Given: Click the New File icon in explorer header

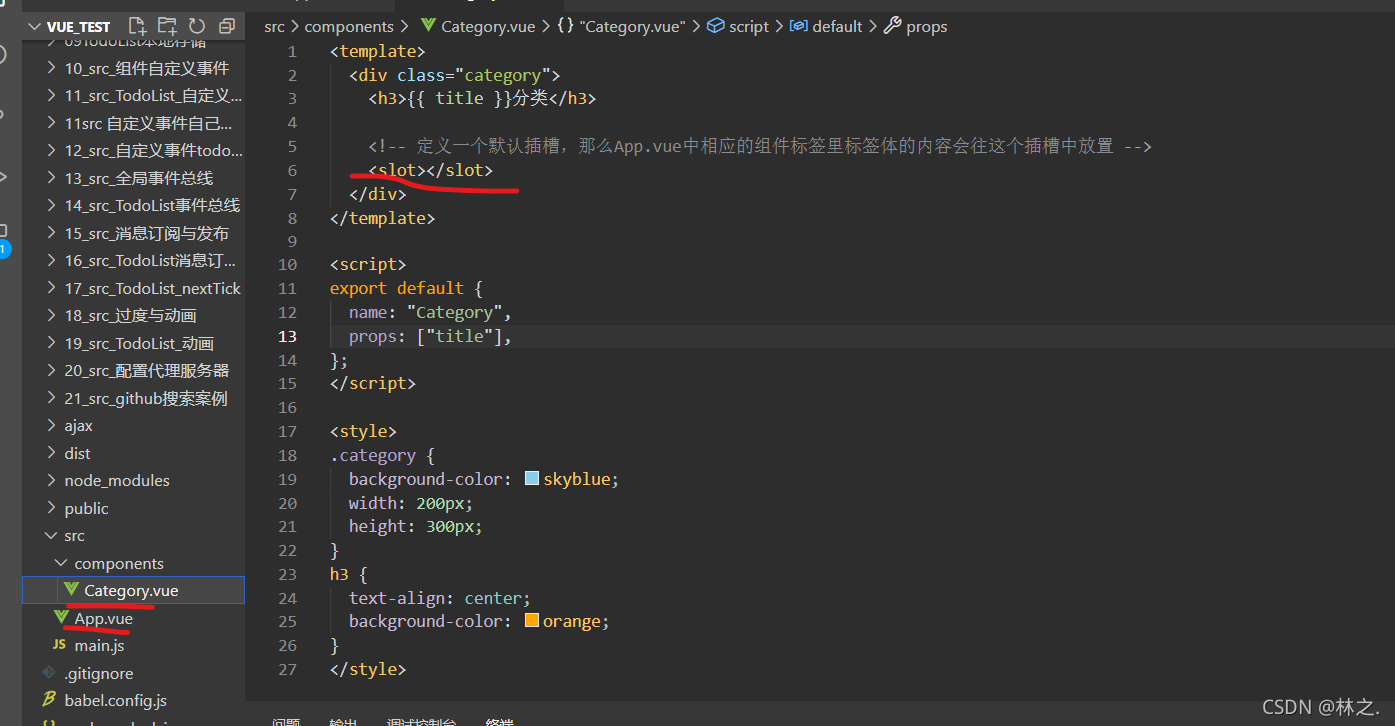Looking at the screenshot, I should pos(138,26).
